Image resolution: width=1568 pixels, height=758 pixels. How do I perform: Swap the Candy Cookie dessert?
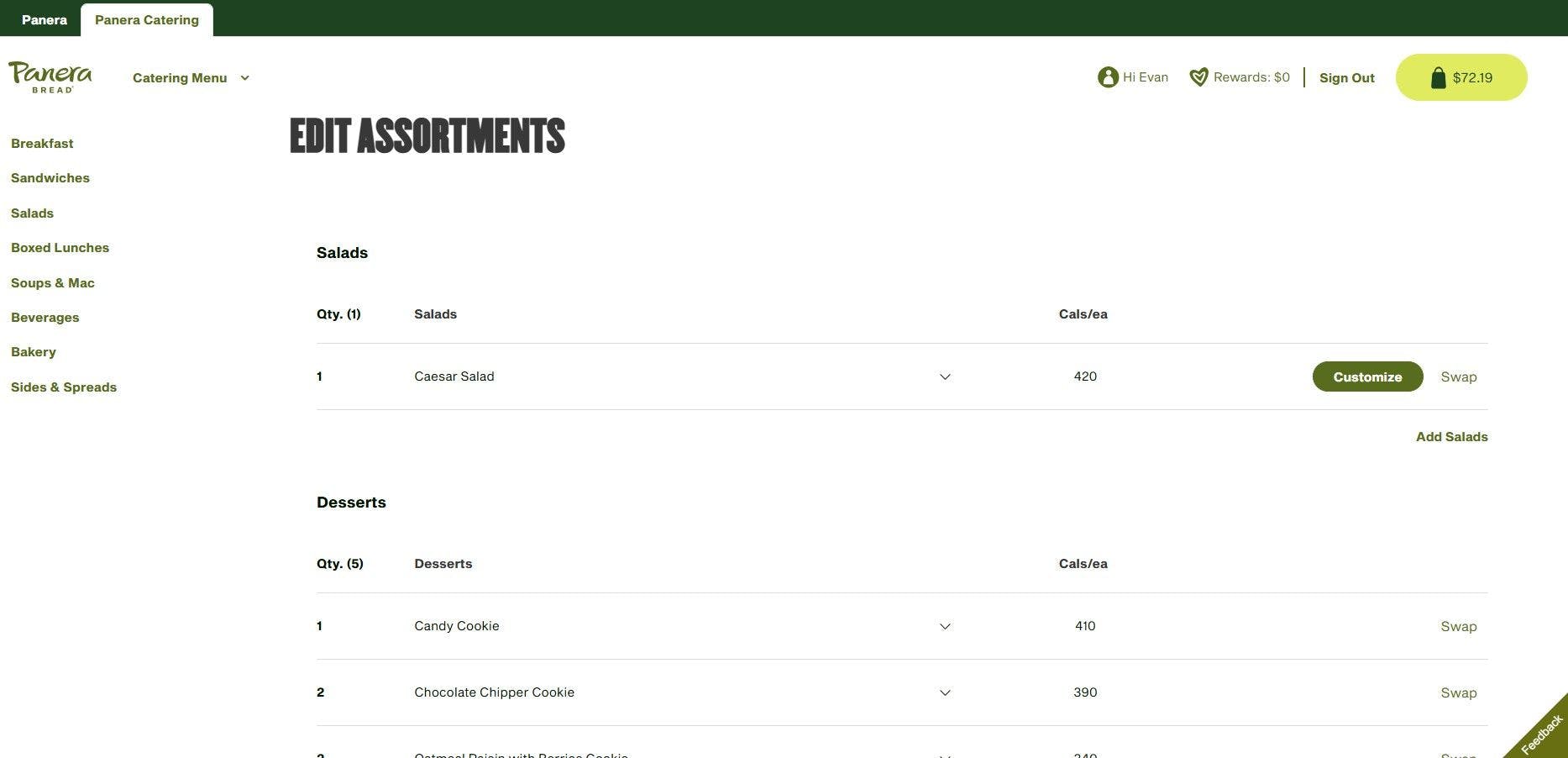[x=1458, y=626]
